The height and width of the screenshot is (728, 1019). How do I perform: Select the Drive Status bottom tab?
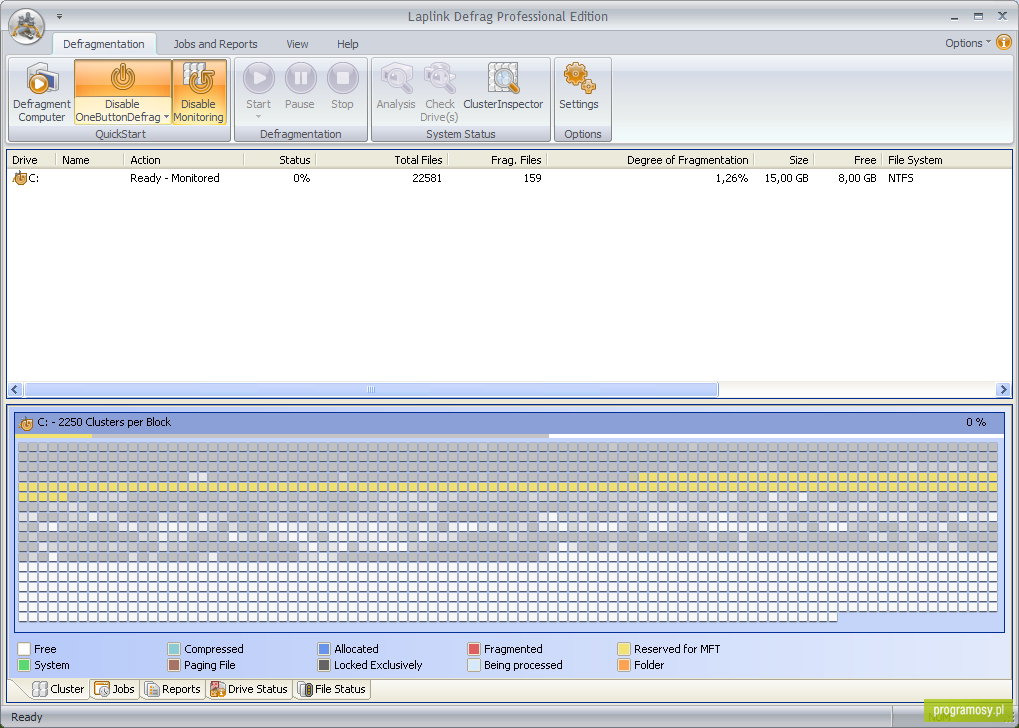[249, 689]
